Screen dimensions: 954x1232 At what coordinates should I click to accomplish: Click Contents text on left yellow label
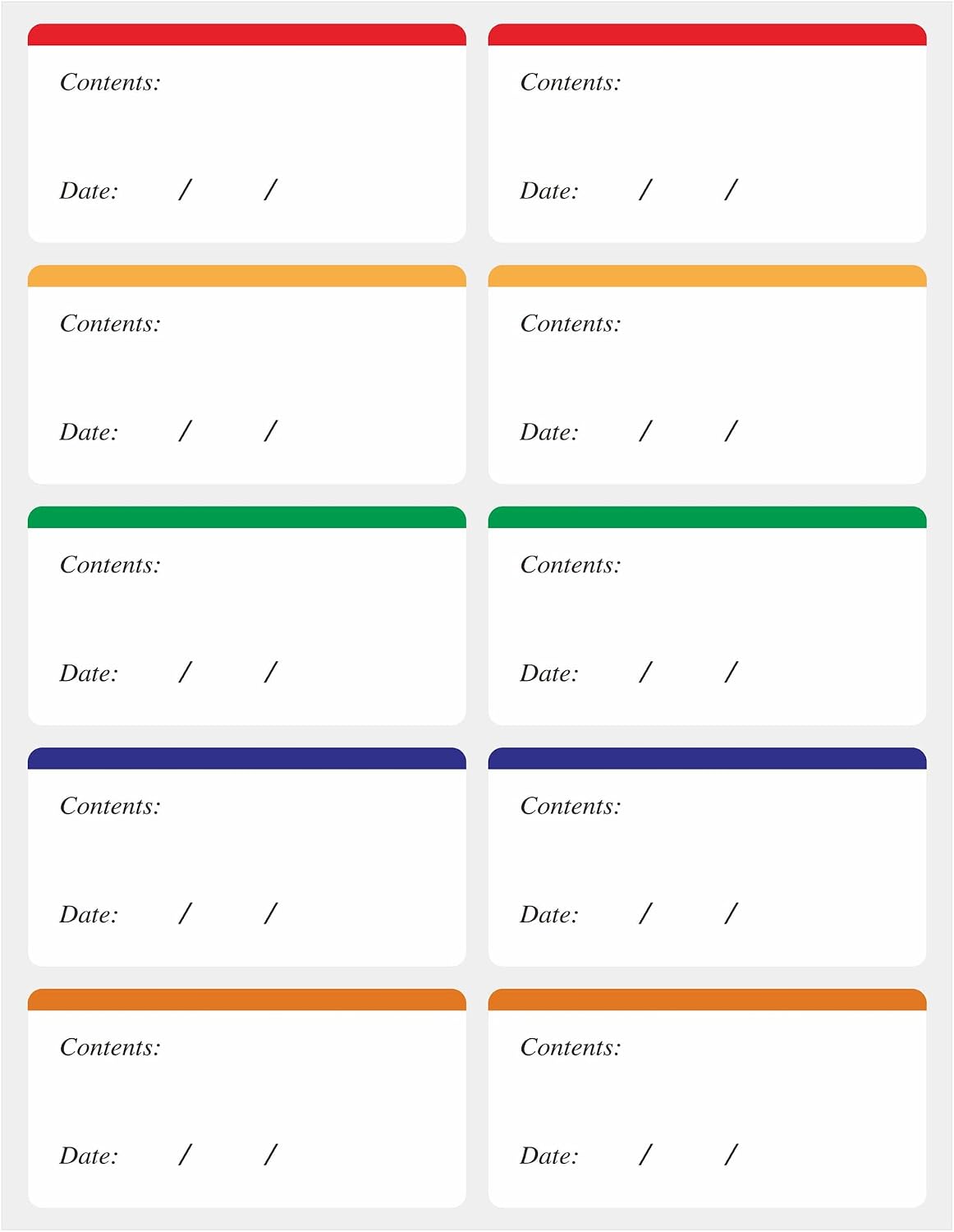click(110, 324)
